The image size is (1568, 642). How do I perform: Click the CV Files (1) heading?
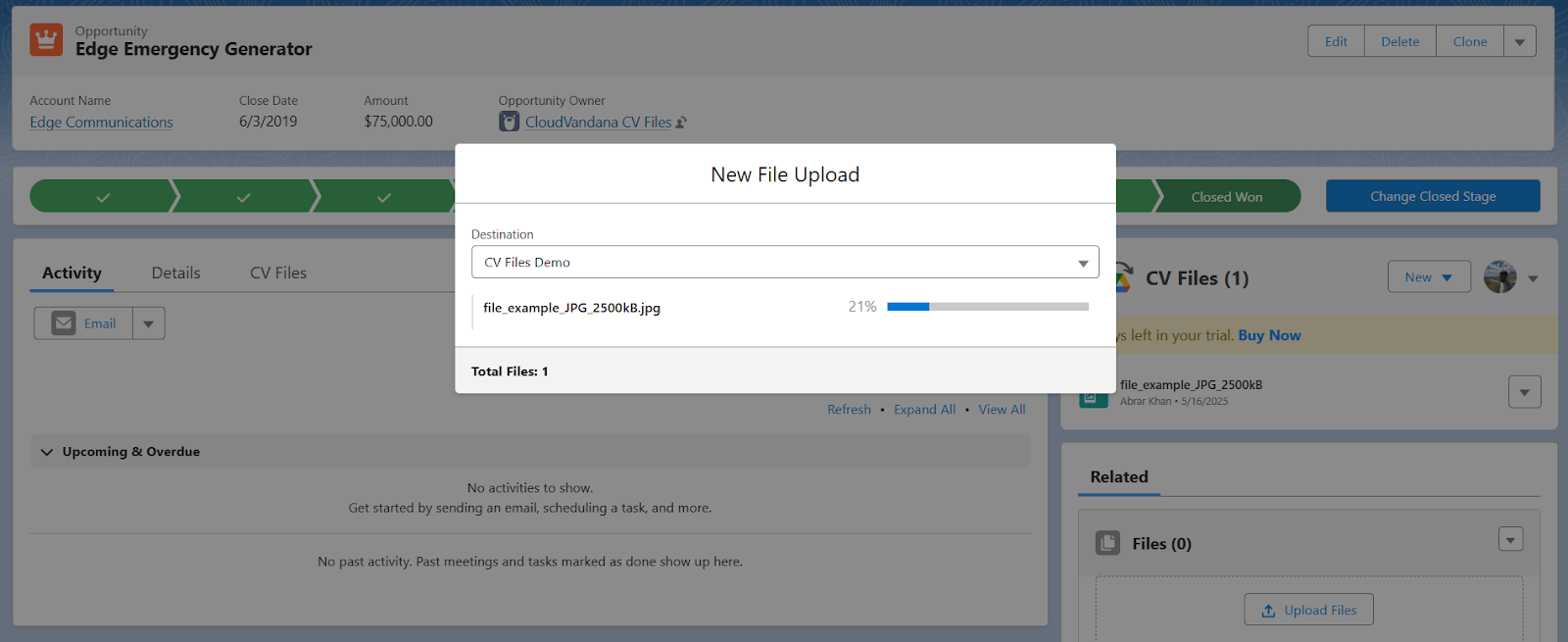(x=1198, y=278)
